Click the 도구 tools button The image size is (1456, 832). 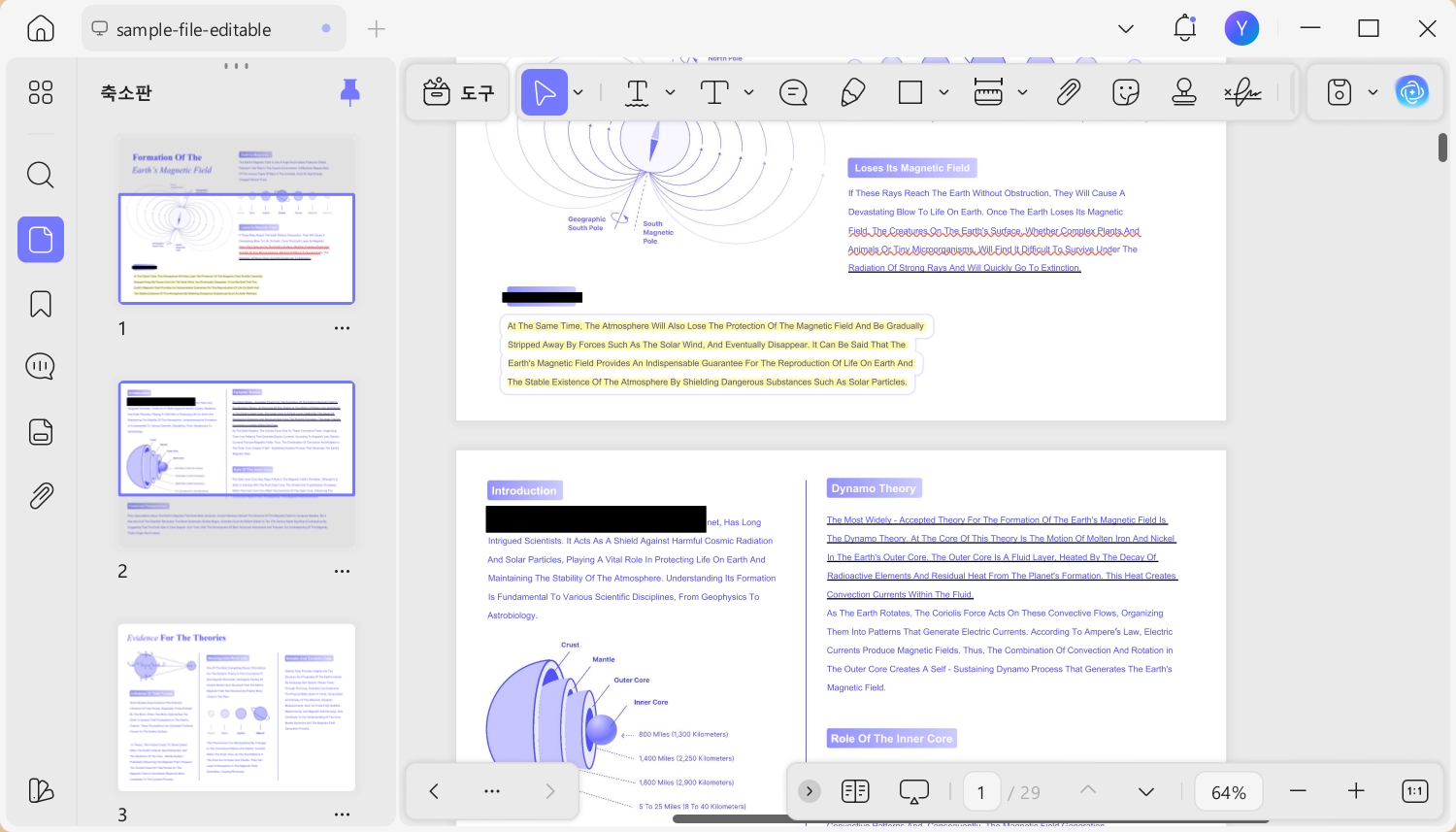click(458, 92)
